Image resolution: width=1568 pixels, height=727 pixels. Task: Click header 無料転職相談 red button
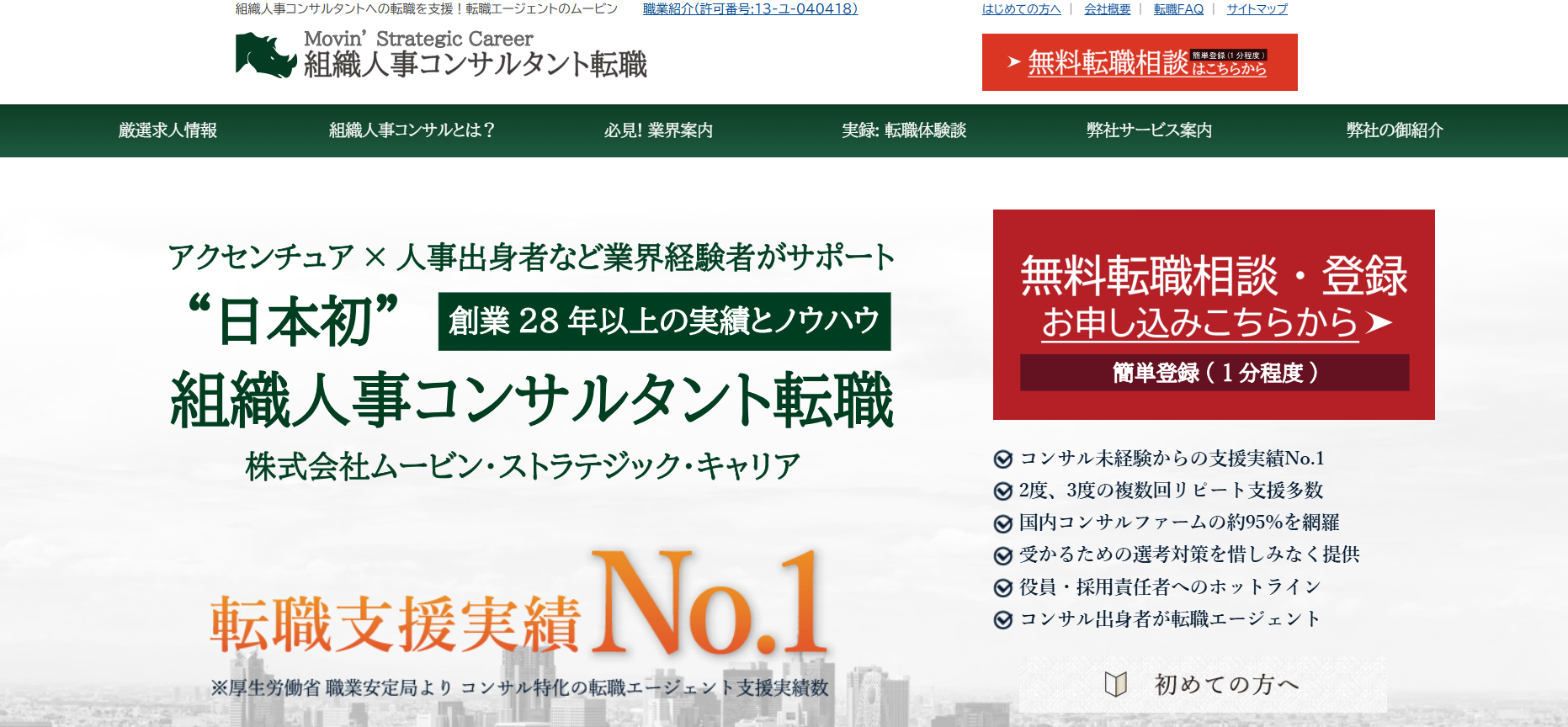1140,62
